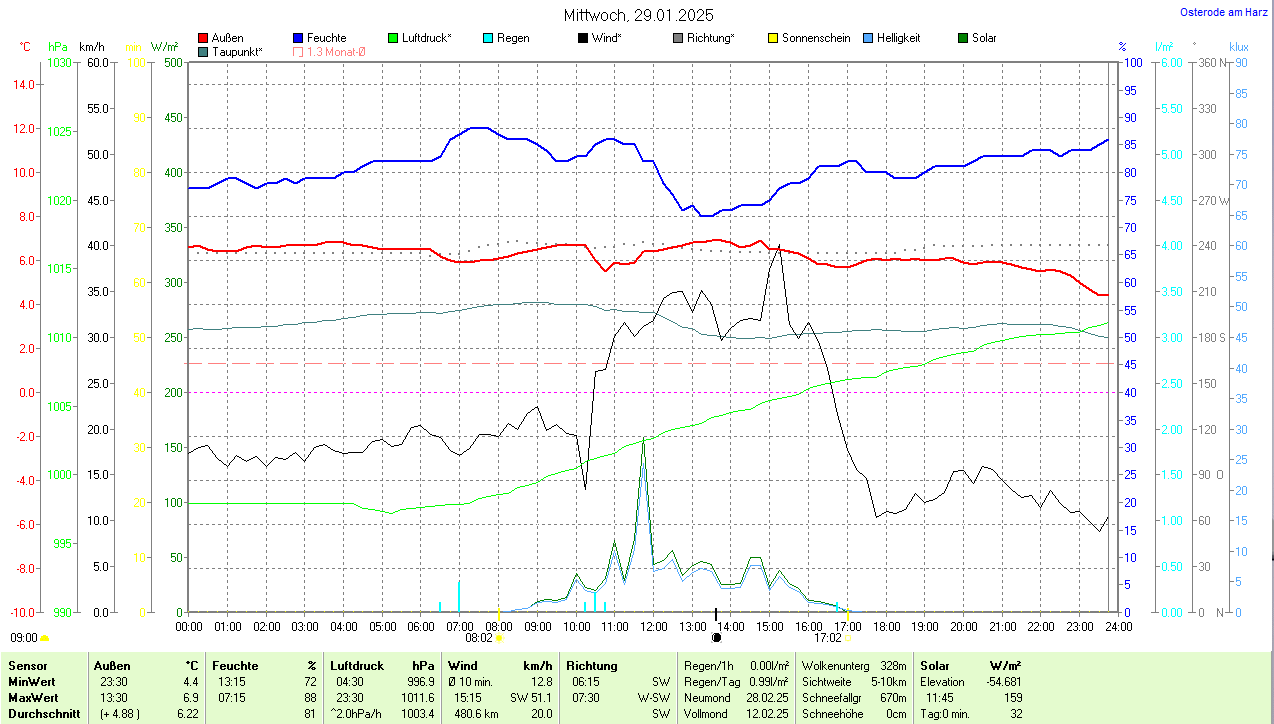Screen dimensions: 1274x724
Task: Click the cyan Regen legend swatch
Action: click(x=488, y=38)
